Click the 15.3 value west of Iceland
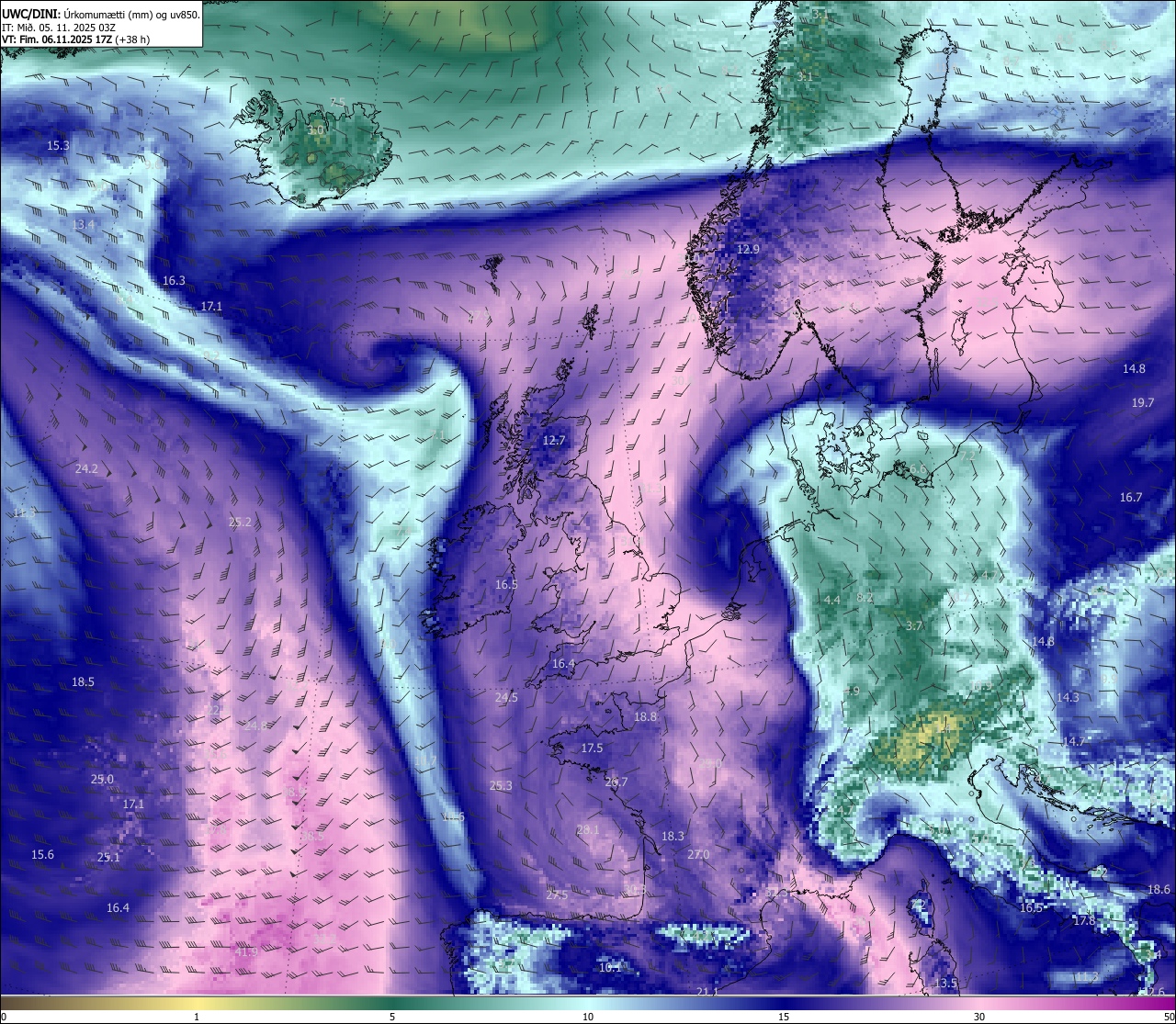Image resolution: width=1176 pixels, height=1024 pixels. [58, 145]
